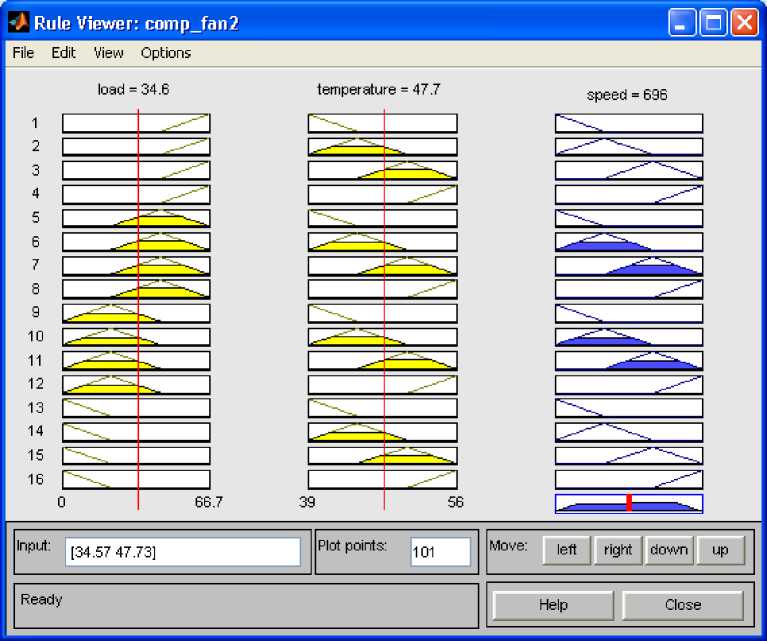Screen dimensions: 767x641
Task: Click rule 6 speed output plot
Action: tap(629, 242)
